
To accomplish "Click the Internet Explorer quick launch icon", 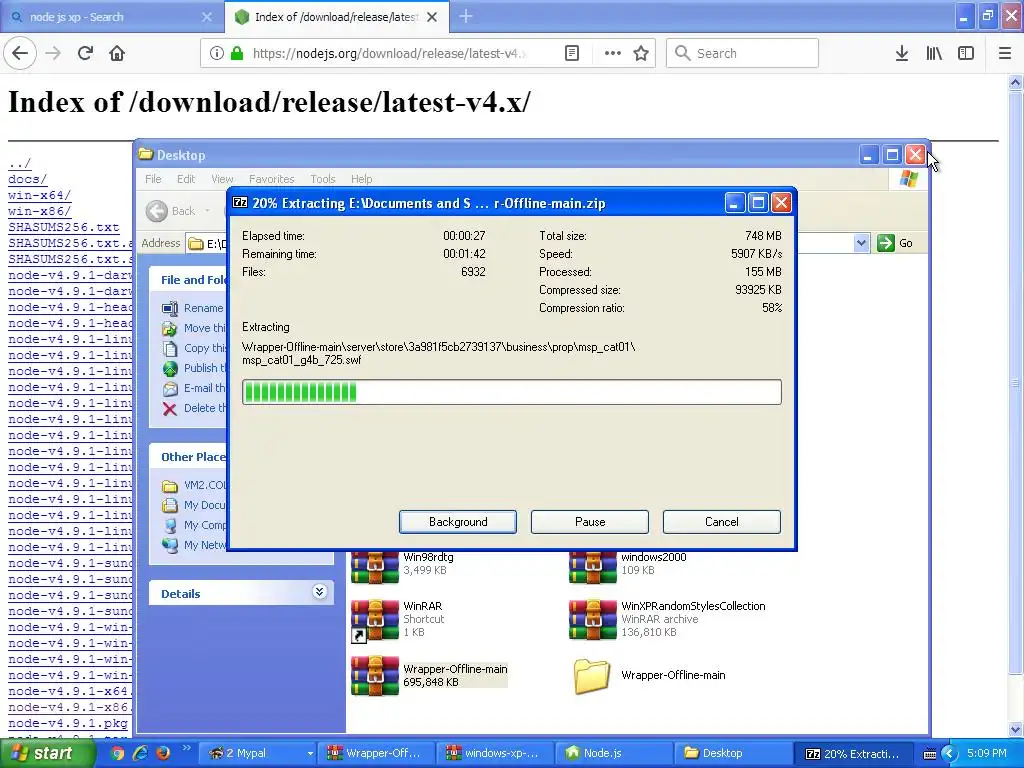I will (x=140, y=753).
